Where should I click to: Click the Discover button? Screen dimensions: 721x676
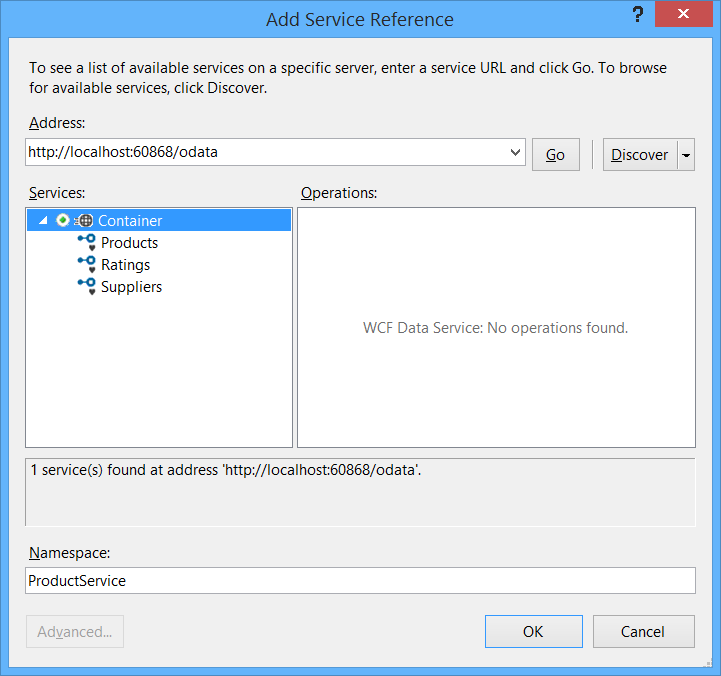[639, 155]
